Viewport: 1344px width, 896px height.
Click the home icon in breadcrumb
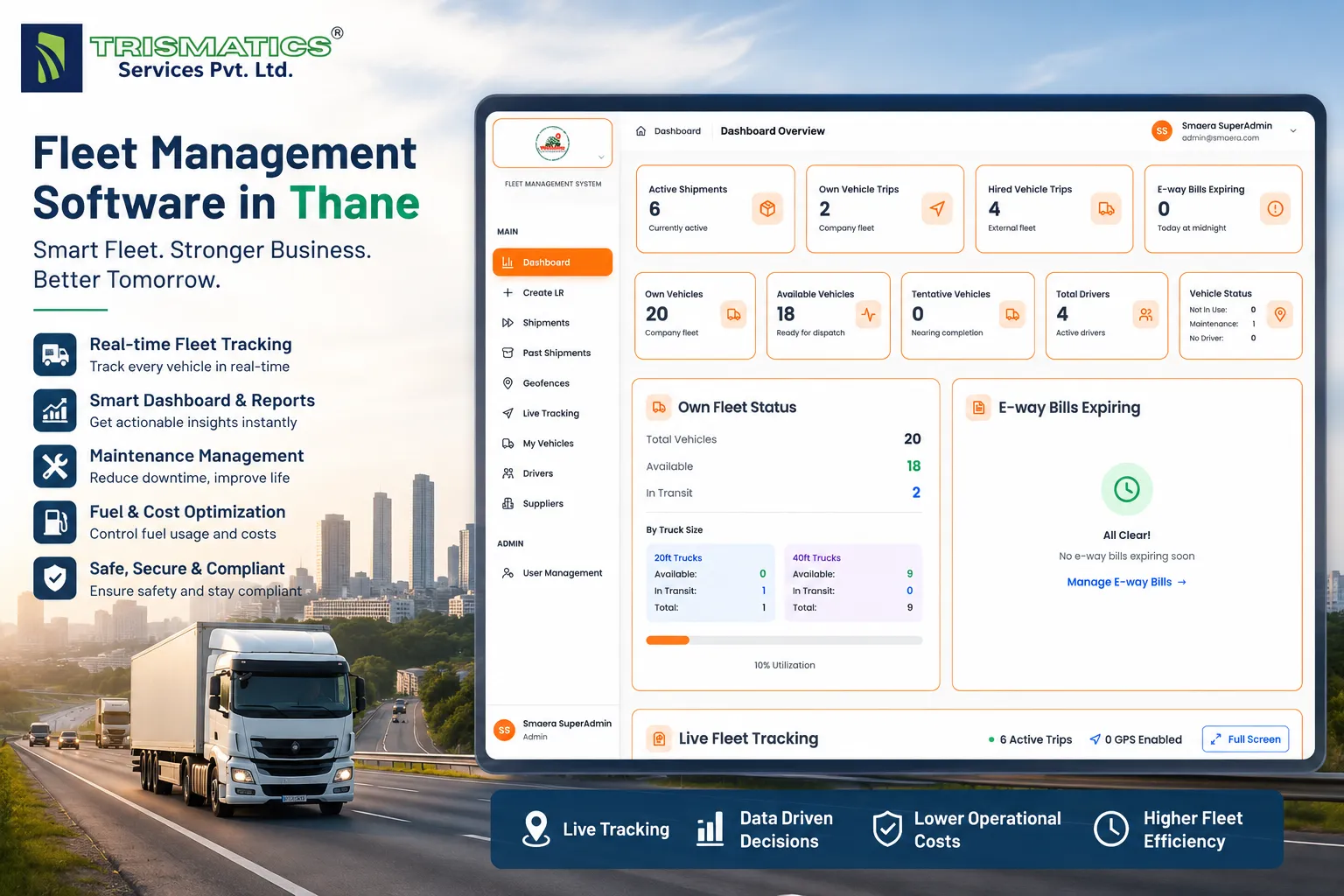pyautogui.click(x=640, y=131)
